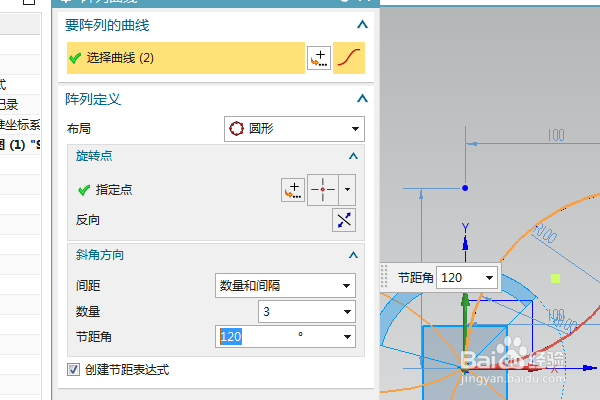Click the blue rotation point in viewport
Image resolution: width=600 pixels, height=400 pixels.
[465, 188]
